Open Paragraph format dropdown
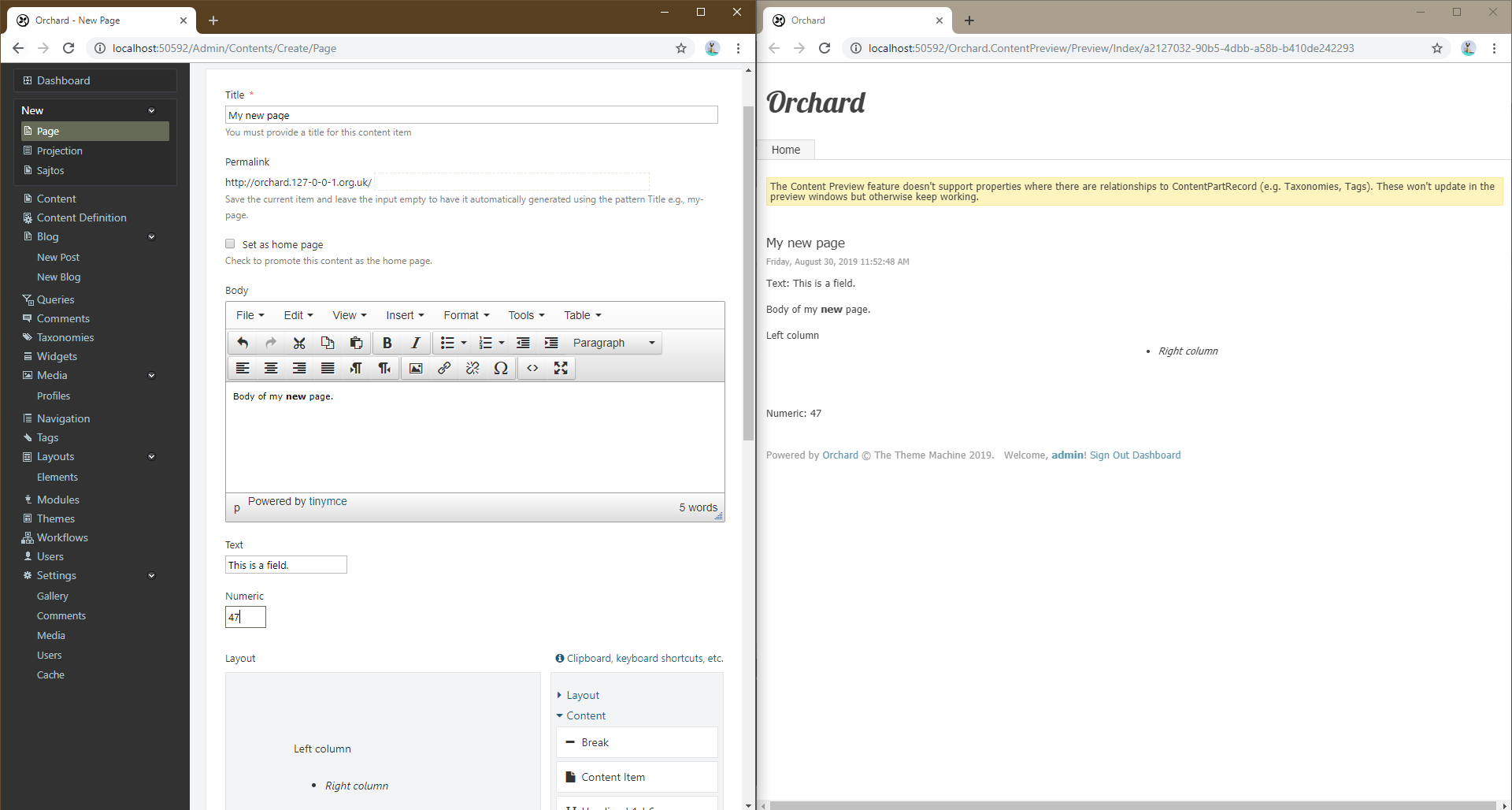Image resolution: width=1512 pixels, height=810 pixels. pyautogui.click(x=613, y=343)
